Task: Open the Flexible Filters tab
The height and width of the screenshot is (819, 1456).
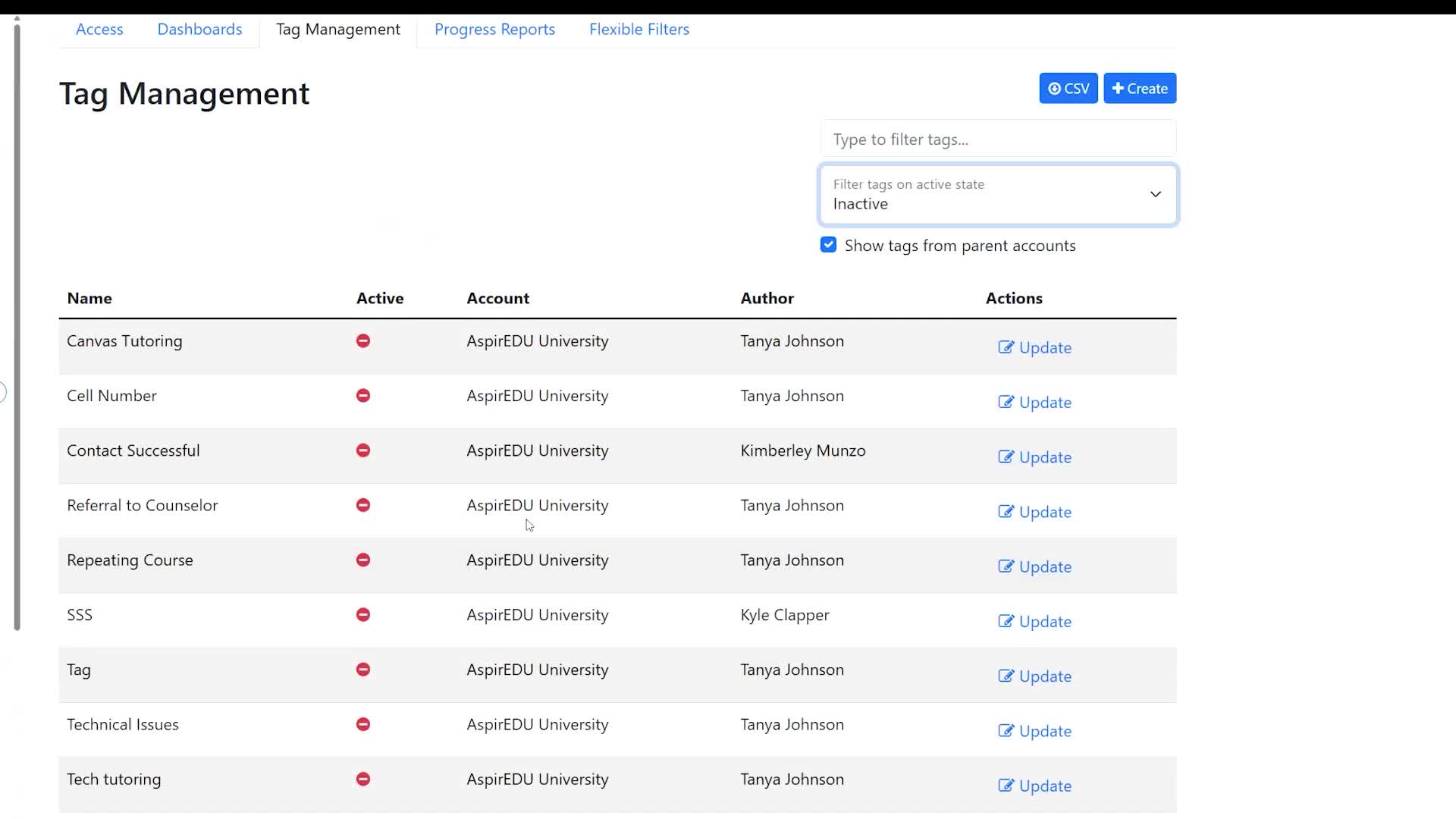Action: click(639, 30)
